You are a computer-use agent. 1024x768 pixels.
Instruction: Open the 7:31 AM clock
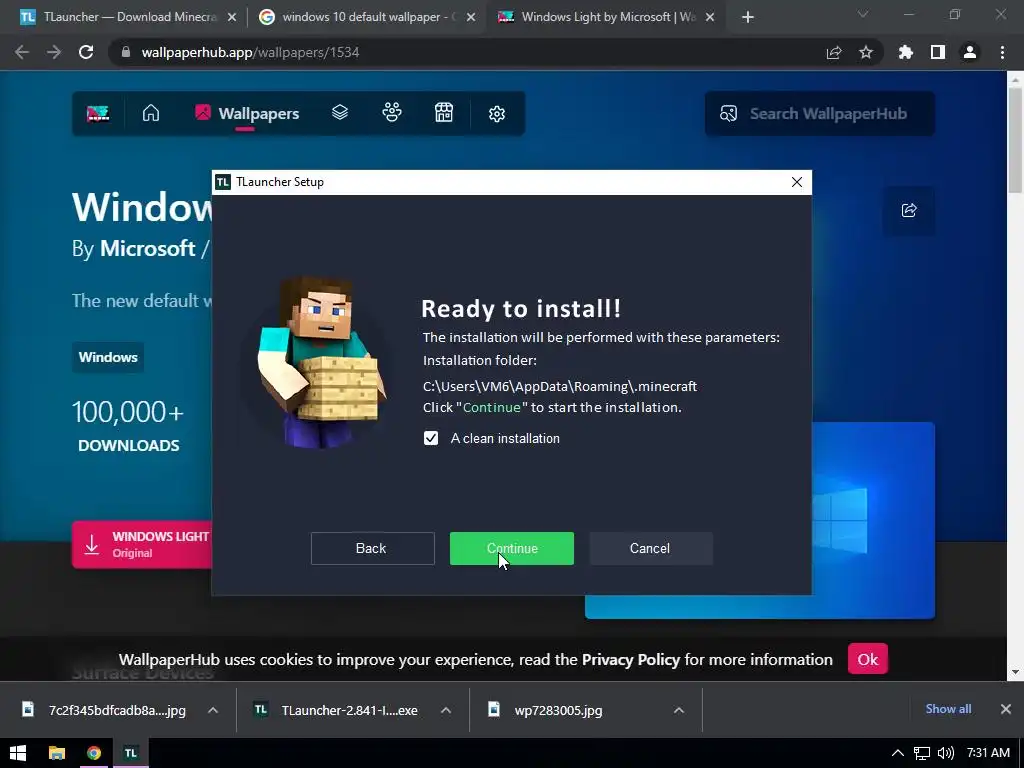(x=988, y=753)
